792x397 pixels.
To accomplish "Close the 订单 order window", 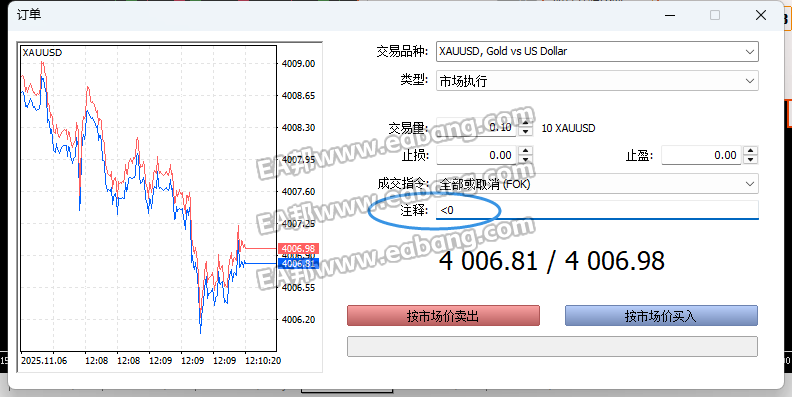I will [761, 15].
